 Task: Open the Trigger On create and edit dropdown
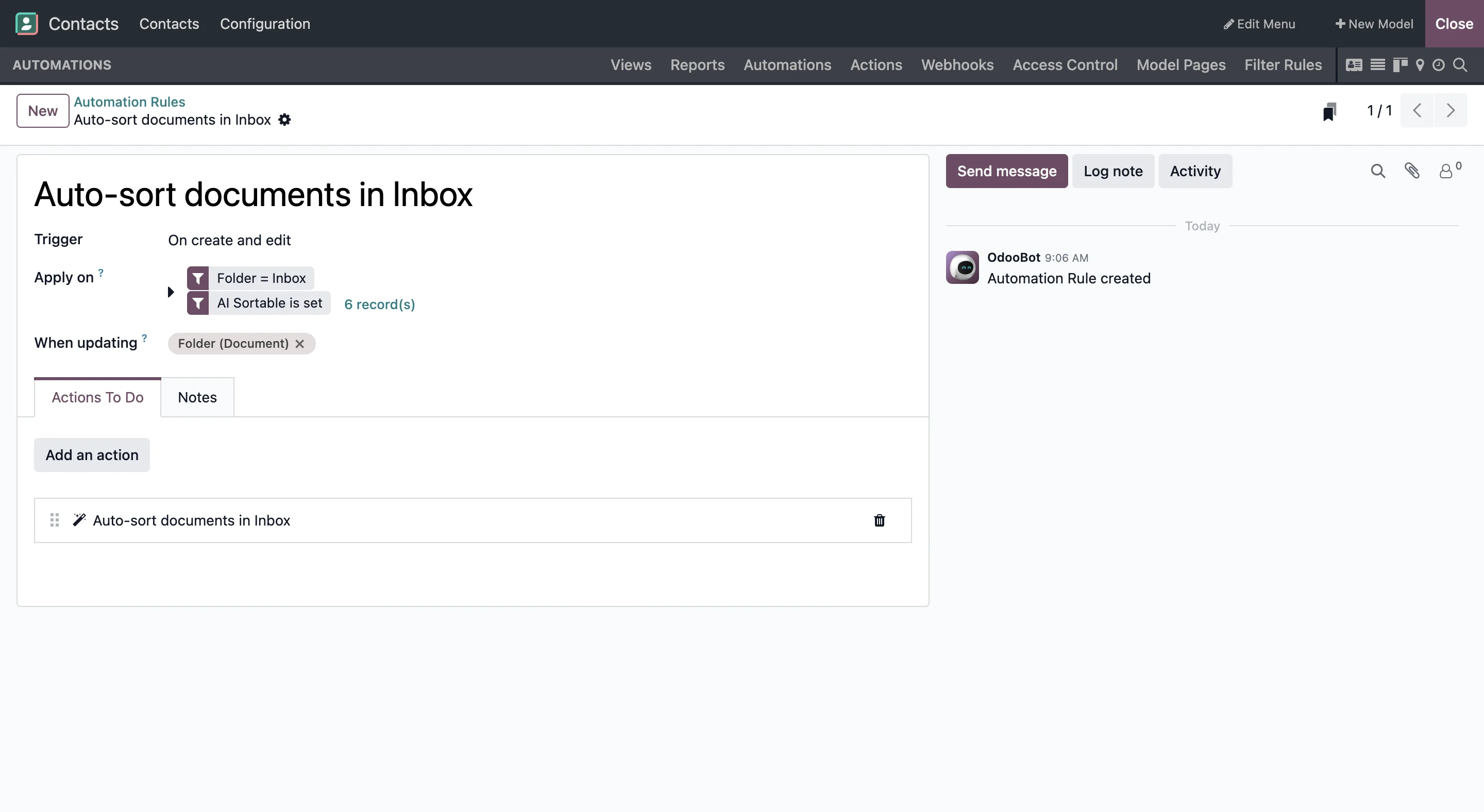point(229,240)
